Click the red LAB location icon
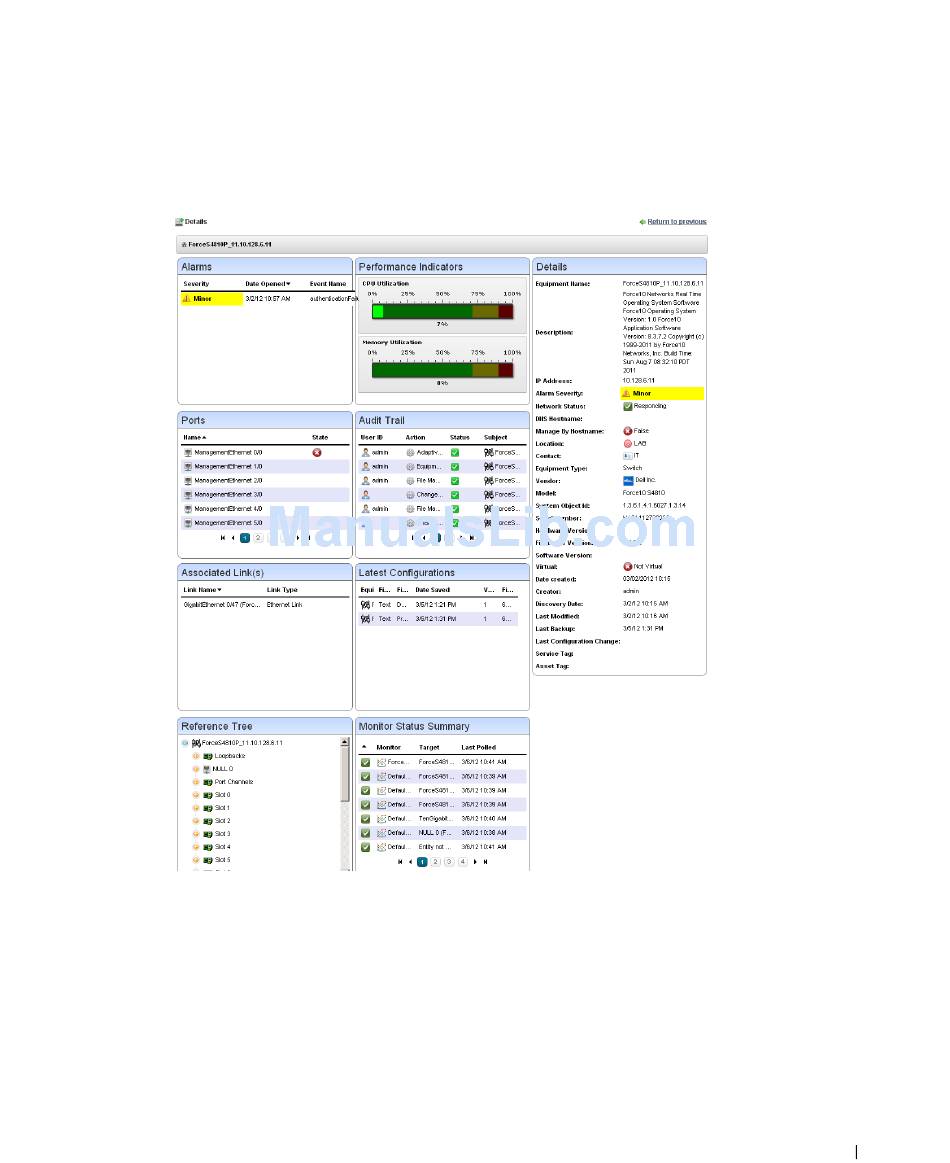This screenshot has width=950, height=1163. (627, 443)
